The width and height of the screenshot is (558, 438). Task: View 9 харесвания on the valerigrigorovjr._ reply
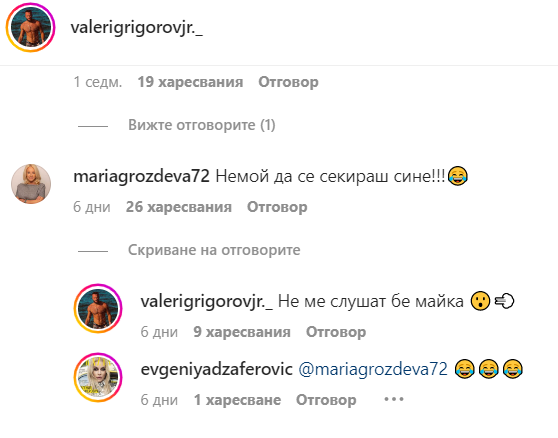tap(242, 332)
